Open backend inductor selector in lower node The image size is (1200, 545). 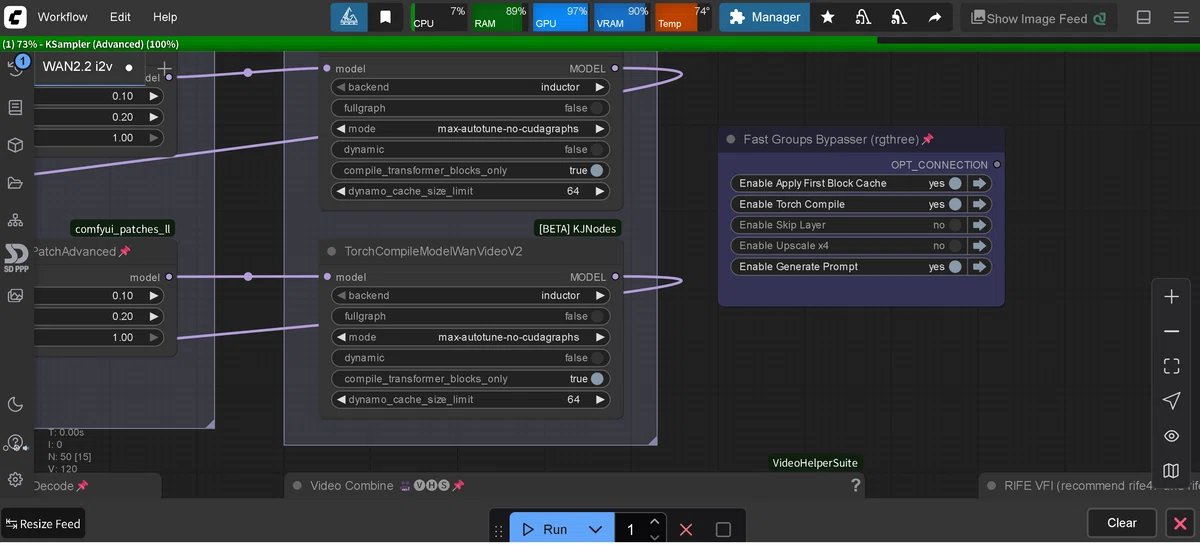pos(470,296)
